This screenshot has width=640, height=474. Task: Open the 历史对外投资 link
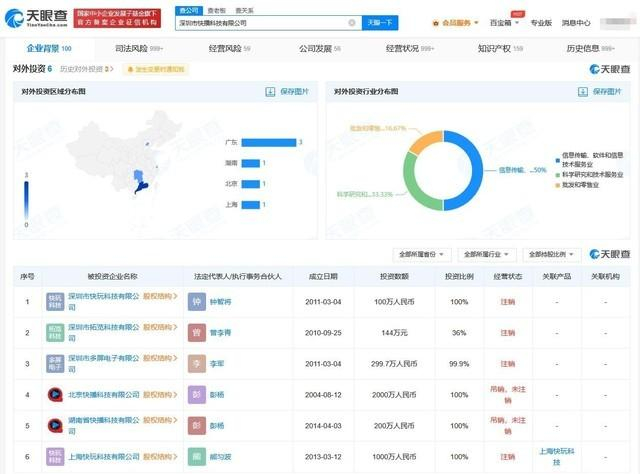click(87, 69)
